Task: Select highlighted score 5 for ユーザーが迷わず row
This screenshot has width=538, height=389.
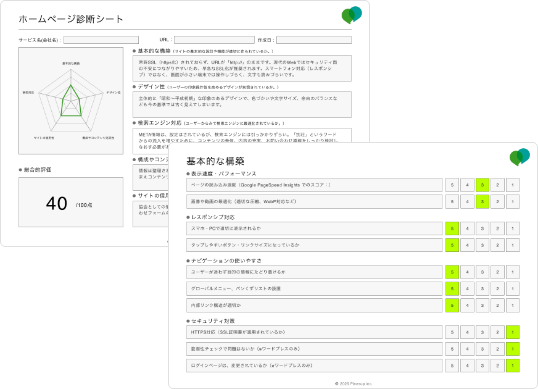Action: tap(452, 272)
